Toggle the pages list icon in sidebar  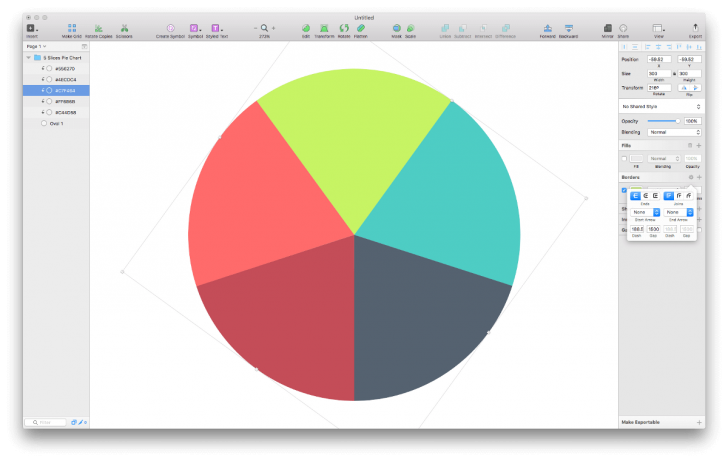(84, 46)
